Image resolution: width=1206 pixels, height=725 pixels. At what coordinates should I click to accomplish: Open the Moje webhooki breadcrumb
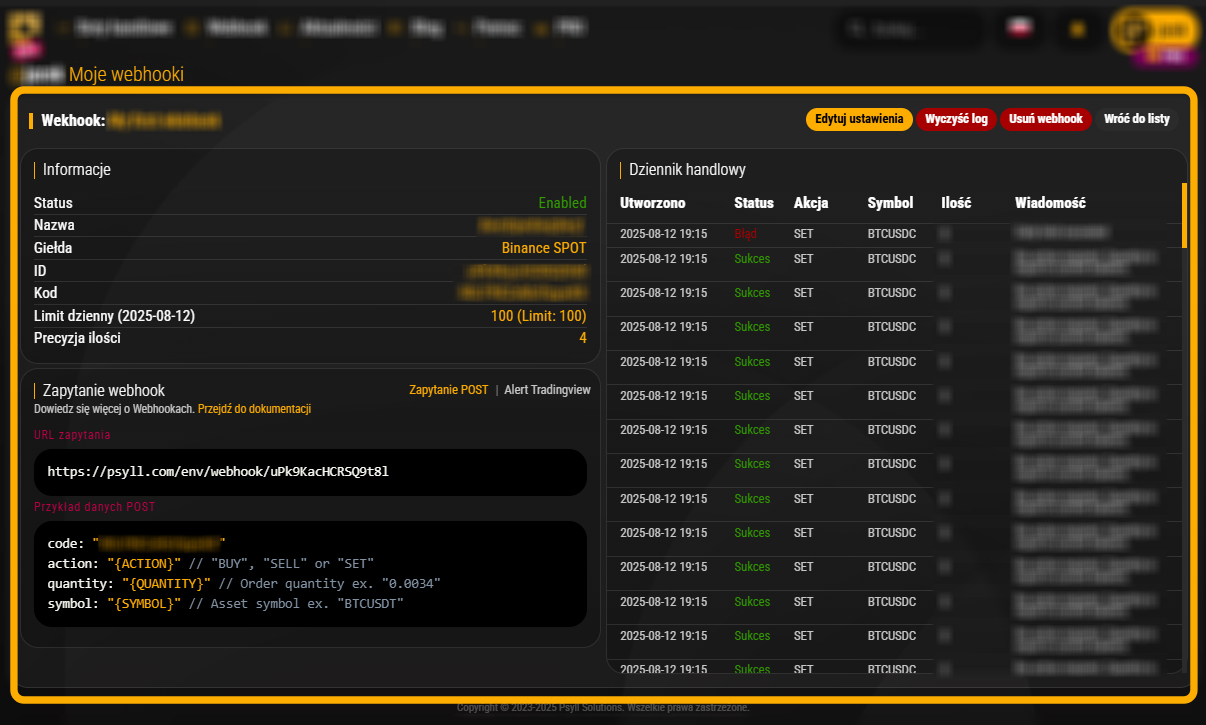point(126,74)
